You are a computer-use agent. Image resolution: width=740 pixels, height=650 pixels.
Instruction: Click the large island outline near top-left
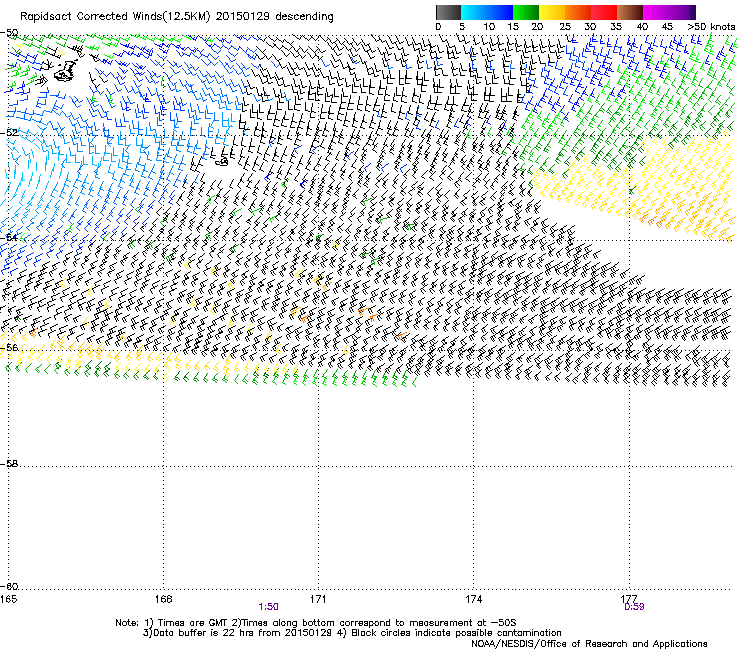pyautogui.click(x=65, y=71)
